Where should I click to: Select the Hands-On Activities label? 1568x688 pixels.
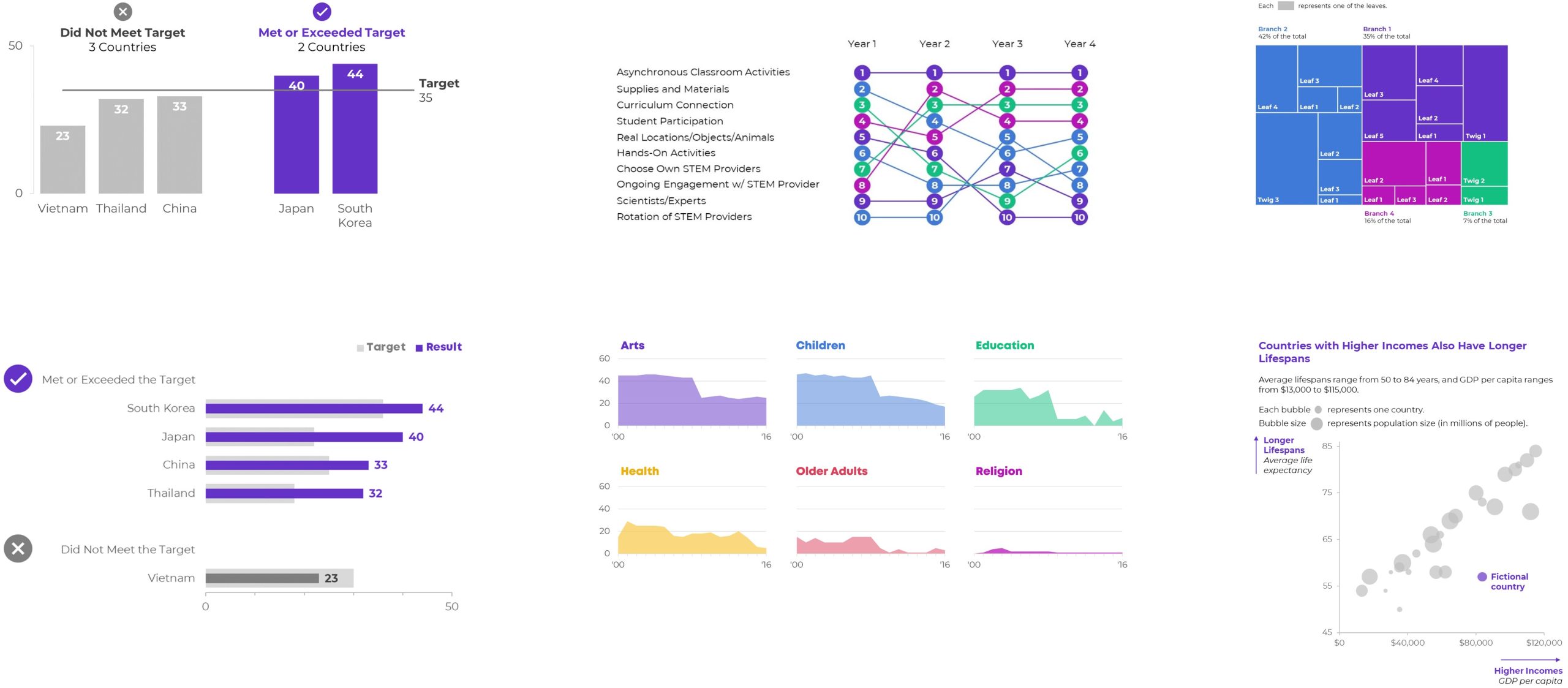pos(666,153)
